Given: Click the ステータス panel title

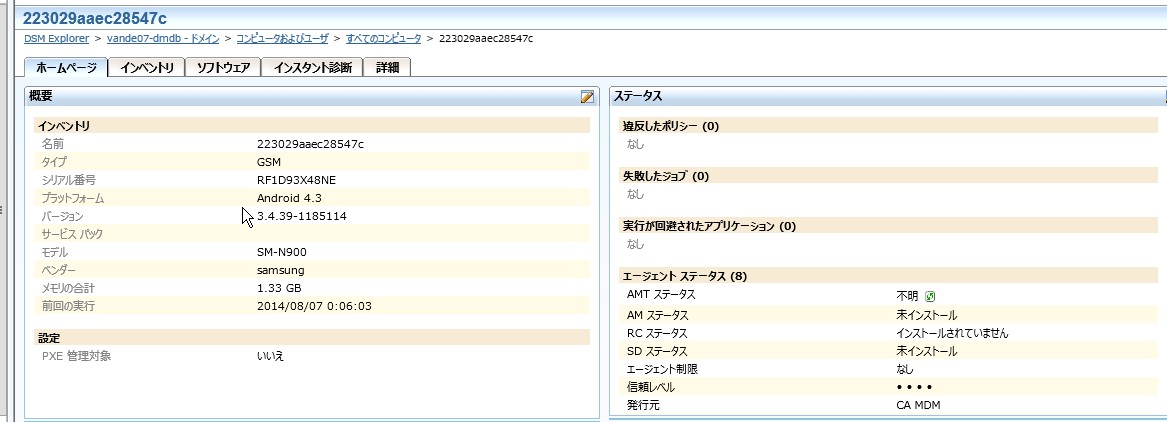Looking at the screenshot, I should [x=638, y=96].
